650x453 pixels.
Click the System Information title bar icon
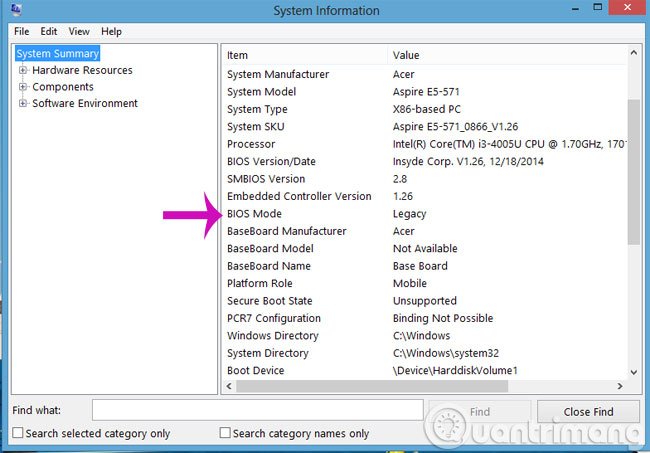click(x=16, y=9)
